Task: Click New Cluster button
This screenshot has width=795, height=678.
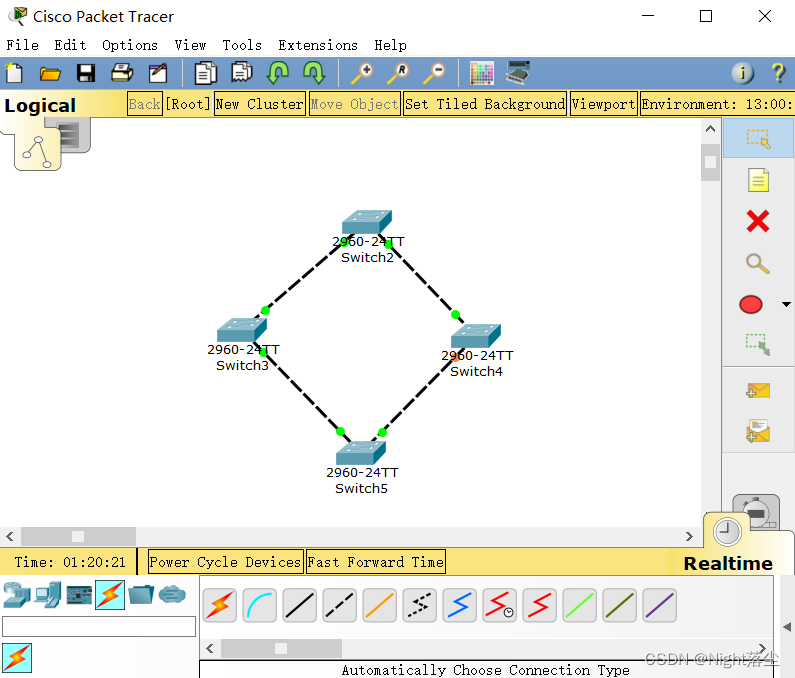Action: pyautogui.click(x=260, y=104)
